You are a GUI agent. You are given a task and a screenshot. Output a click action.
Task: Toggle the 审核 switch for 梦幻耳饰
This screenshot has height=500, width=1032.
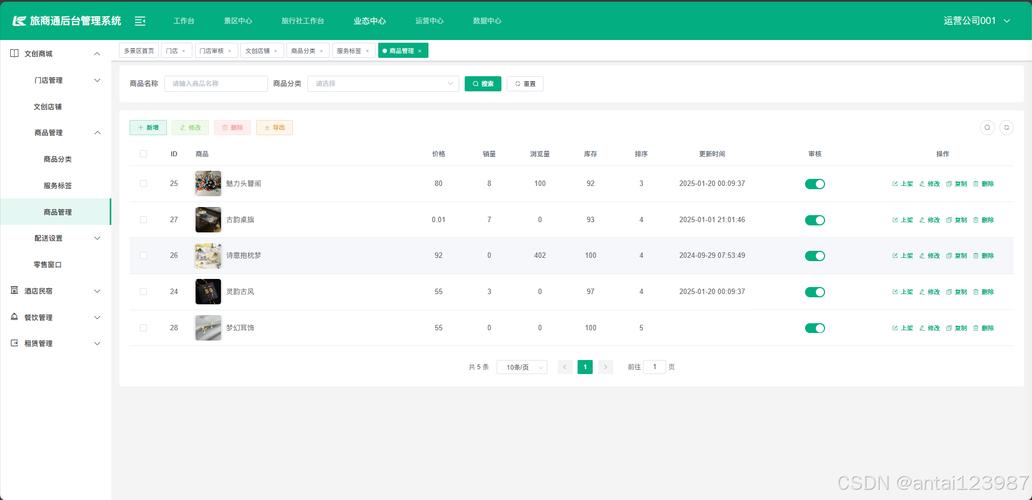tap(815, 328)
